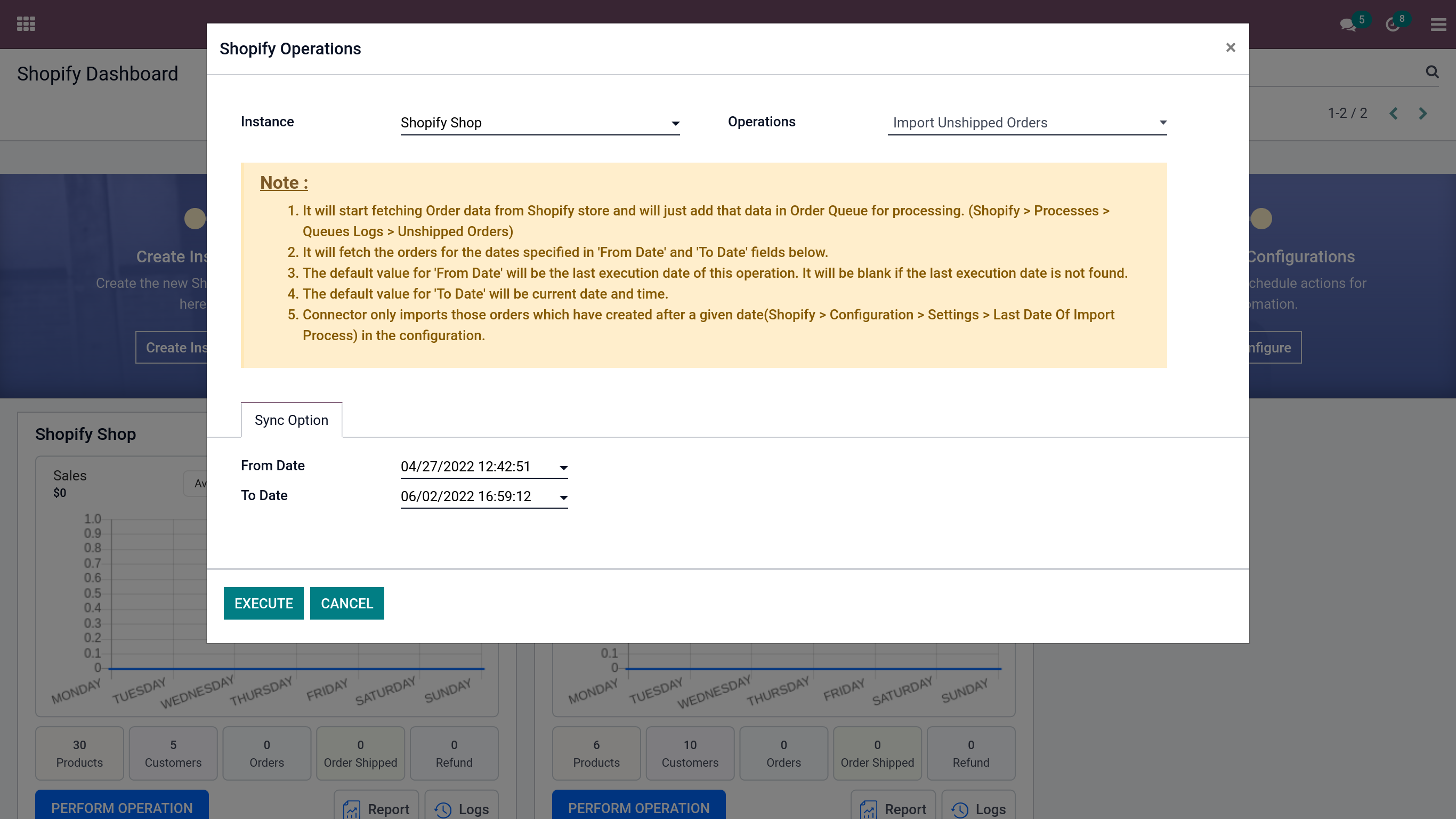Click the pager text 1-2 / 2
The image size is (1456, 819).
[x=1347, y=113]
